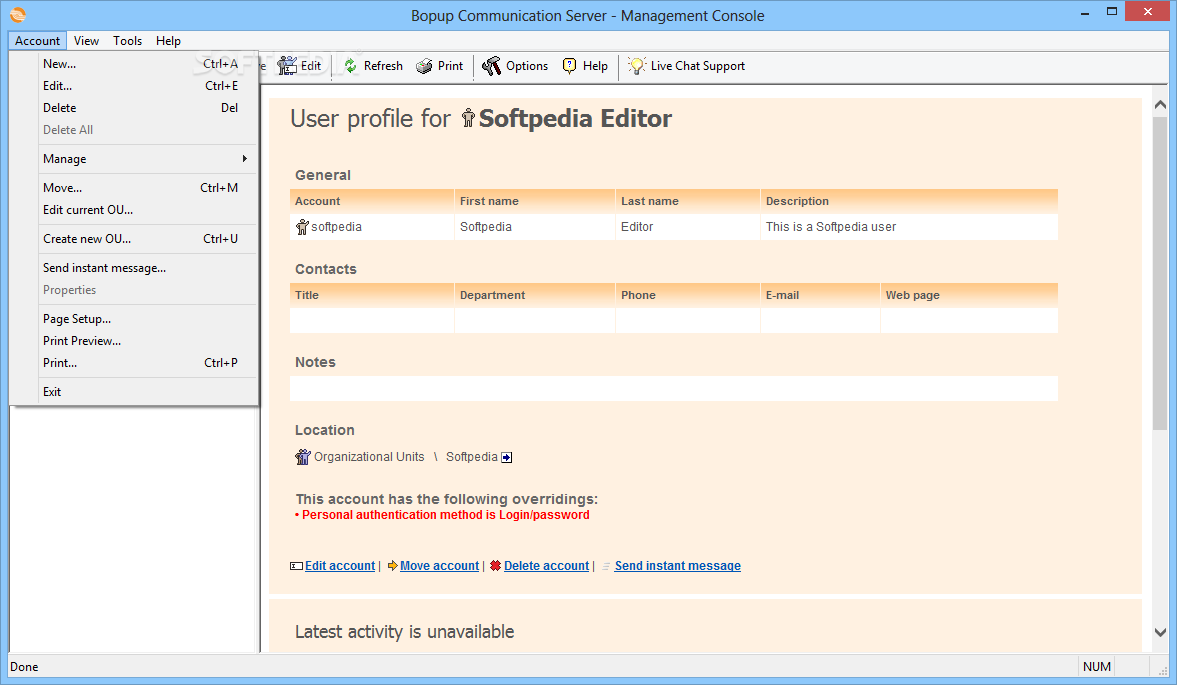Click the Move account link
Image resolution: width=1177 pixels, height=685 pixels.
pos(439,566)
